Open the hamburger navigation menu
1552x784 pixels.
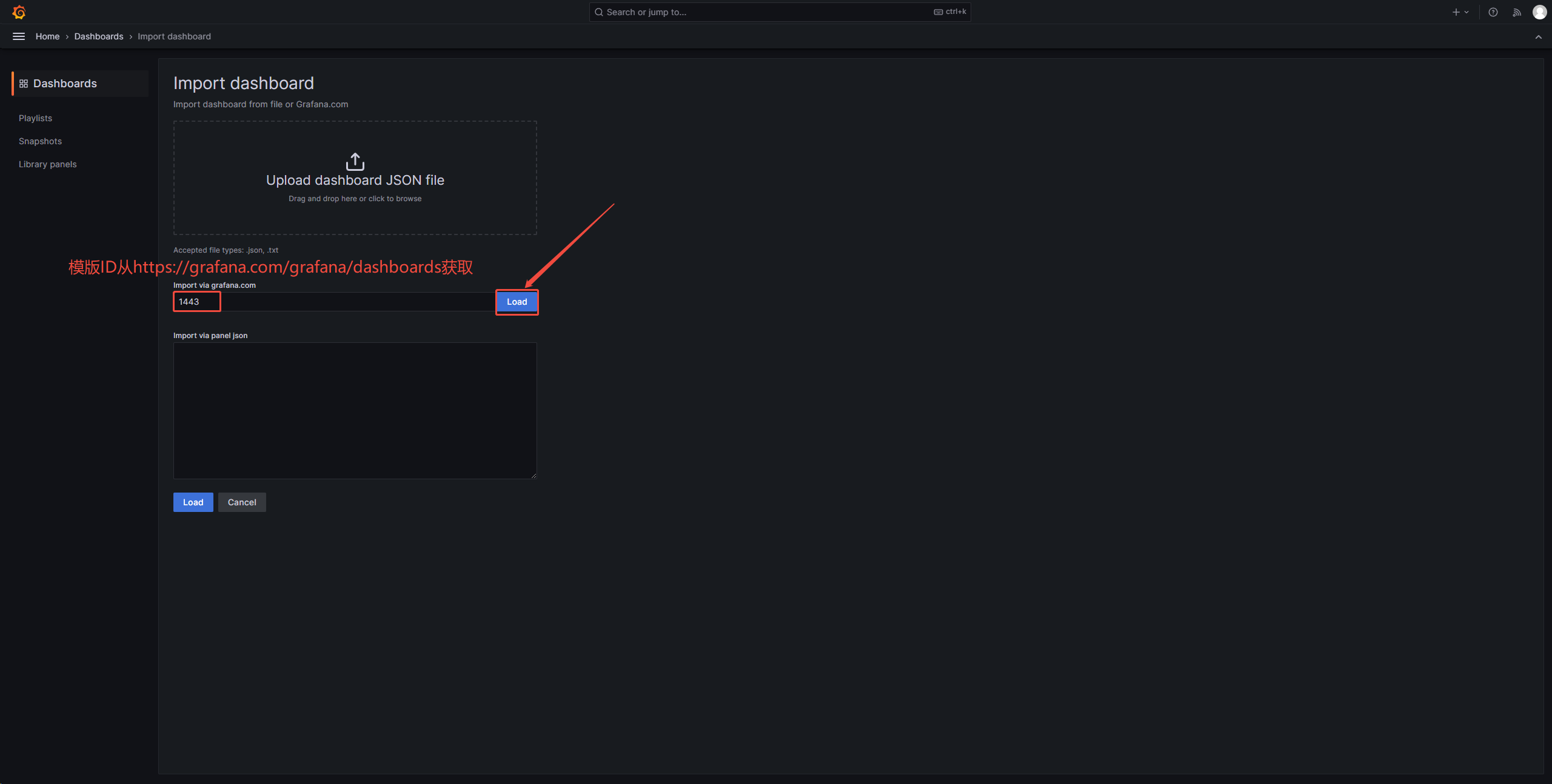click(19, 36)
